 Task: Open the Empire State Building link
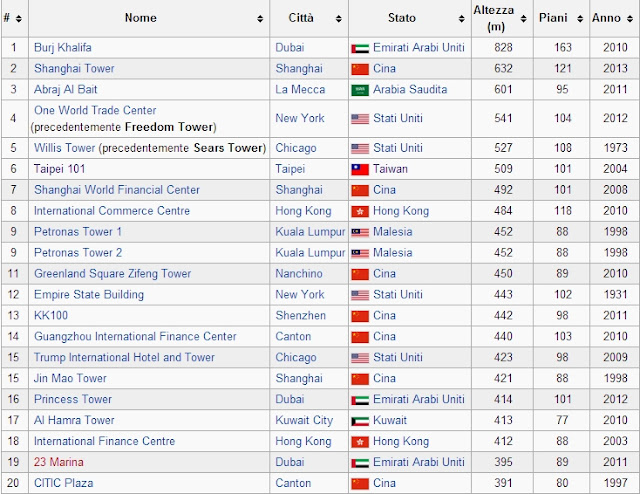coord(89,295)
